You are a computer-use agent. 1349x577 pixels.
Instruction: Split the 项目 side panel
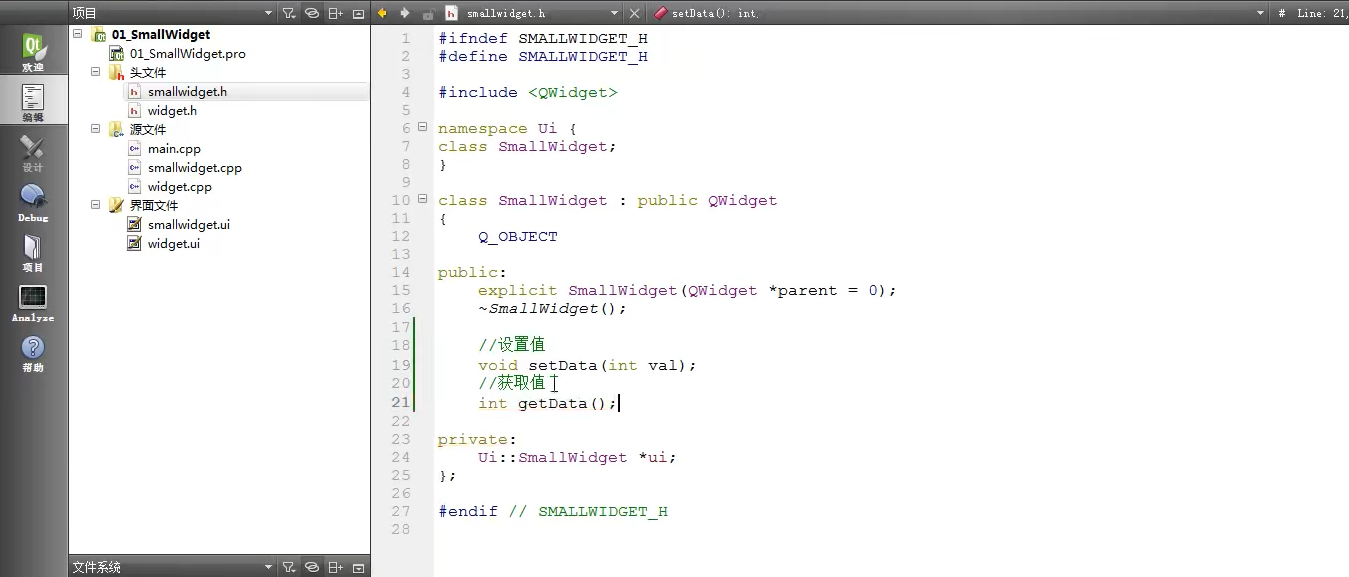[336, 13]
